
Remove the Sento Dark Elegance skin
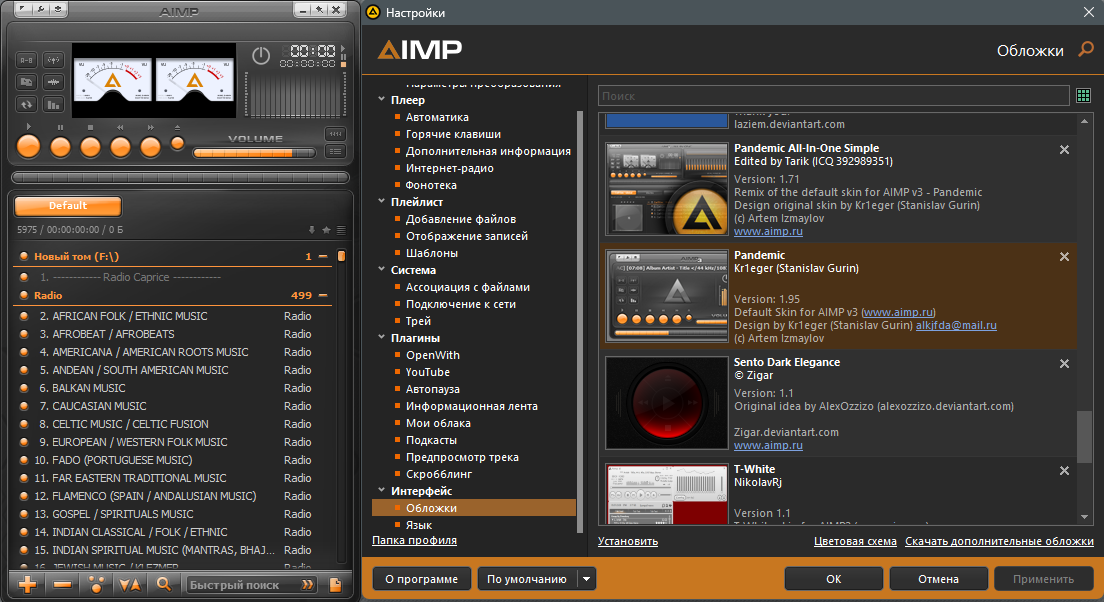click(1065, 364)
